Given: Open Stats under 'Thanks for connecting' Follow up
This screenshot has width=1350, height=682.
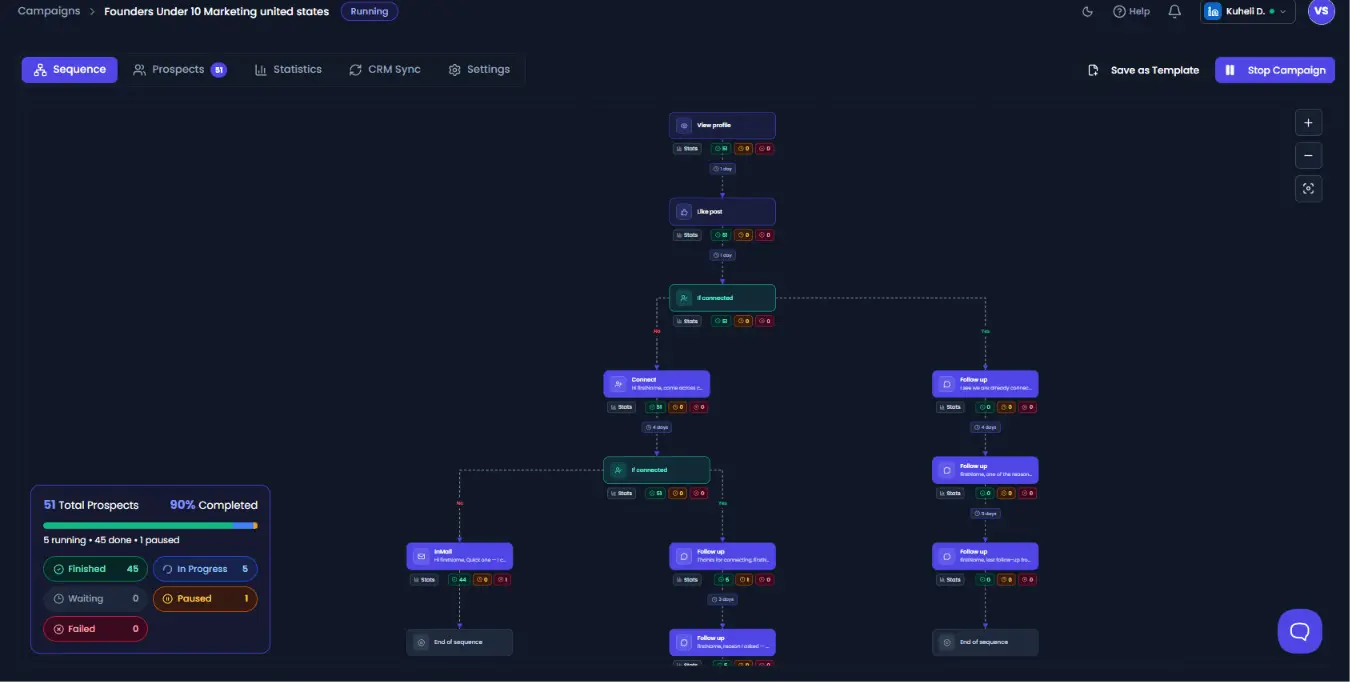Looking at the screenshot, I should coord(687,579).
